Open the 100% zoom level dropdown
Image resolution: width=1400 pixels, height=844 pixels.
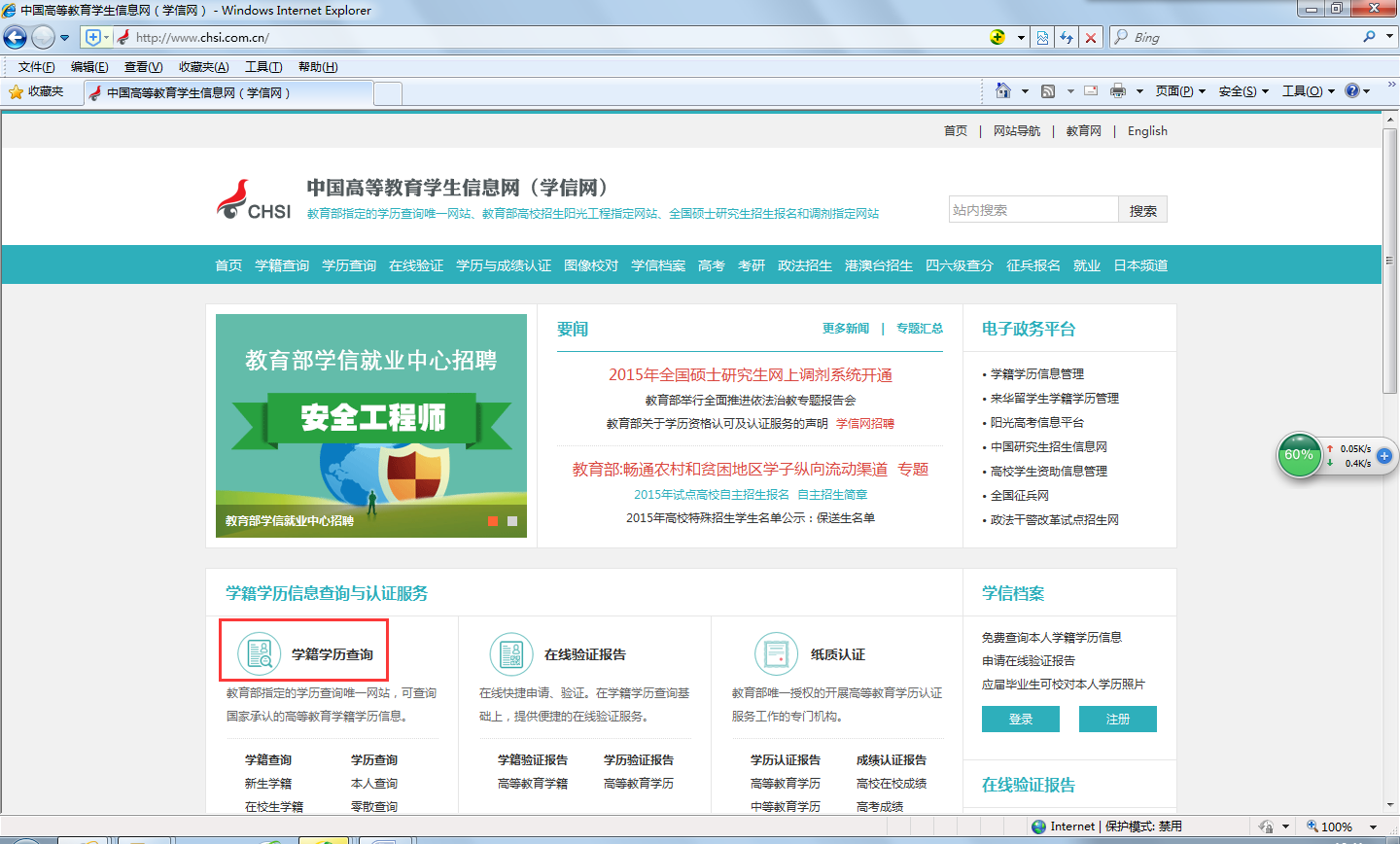pos(1374,826)
